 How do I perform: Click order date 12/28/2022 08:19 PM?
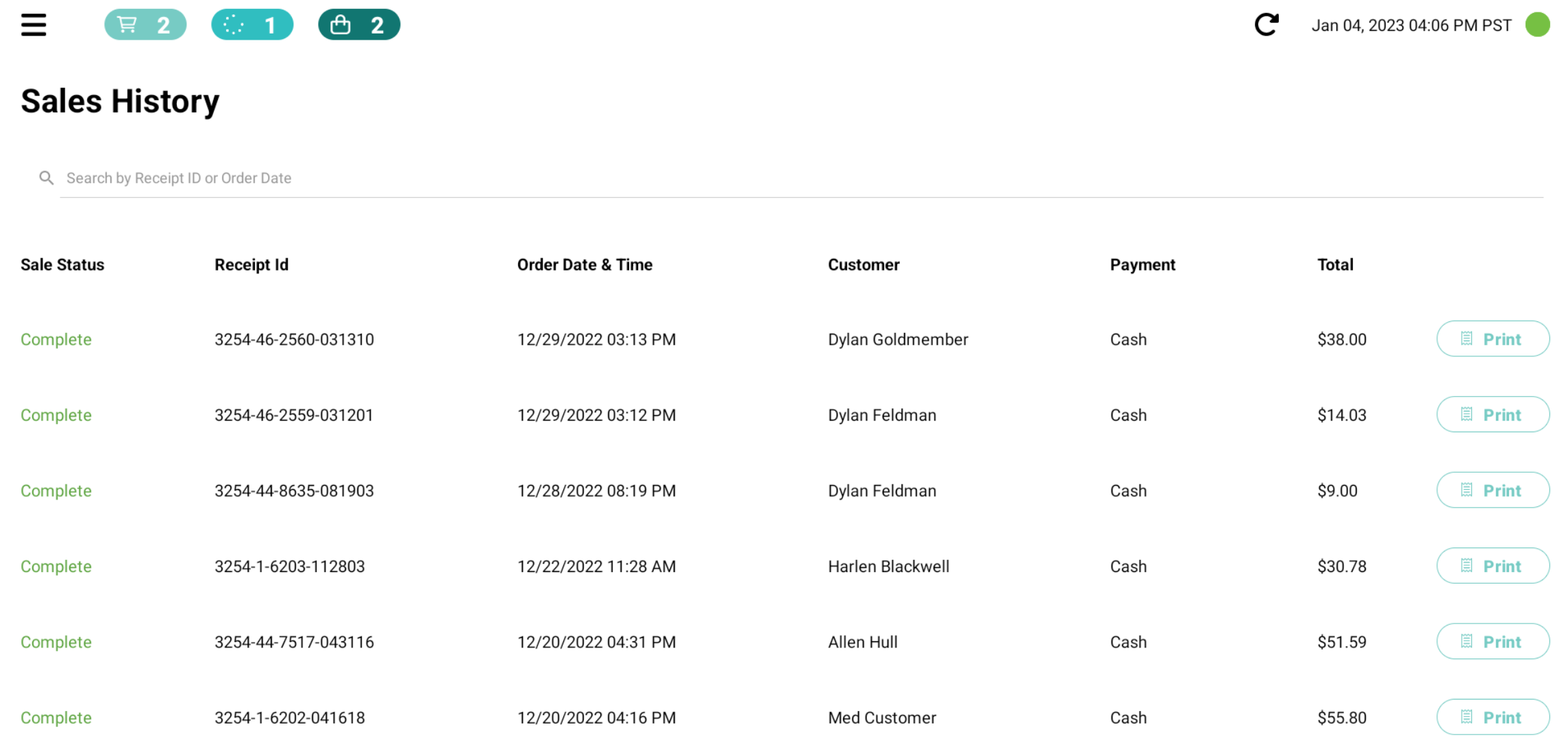point(596,491)
